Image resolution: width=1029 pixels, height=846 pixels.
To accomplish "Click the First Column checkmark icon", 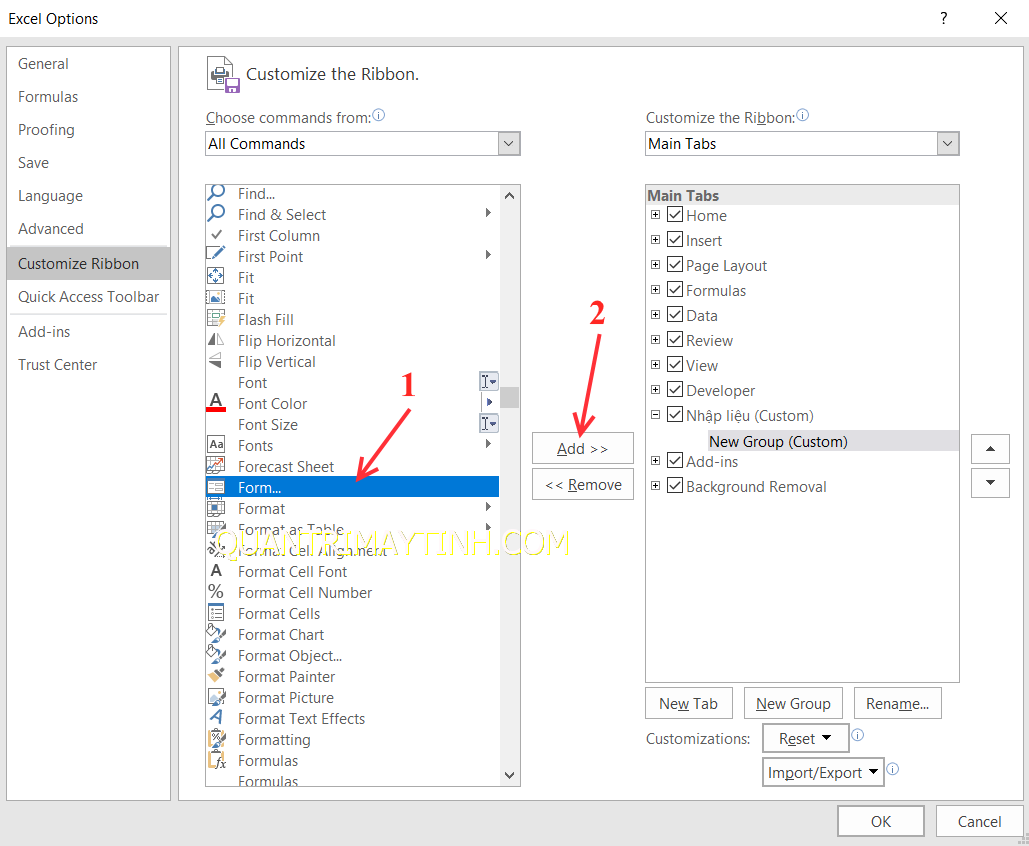I will pos(216,234).
